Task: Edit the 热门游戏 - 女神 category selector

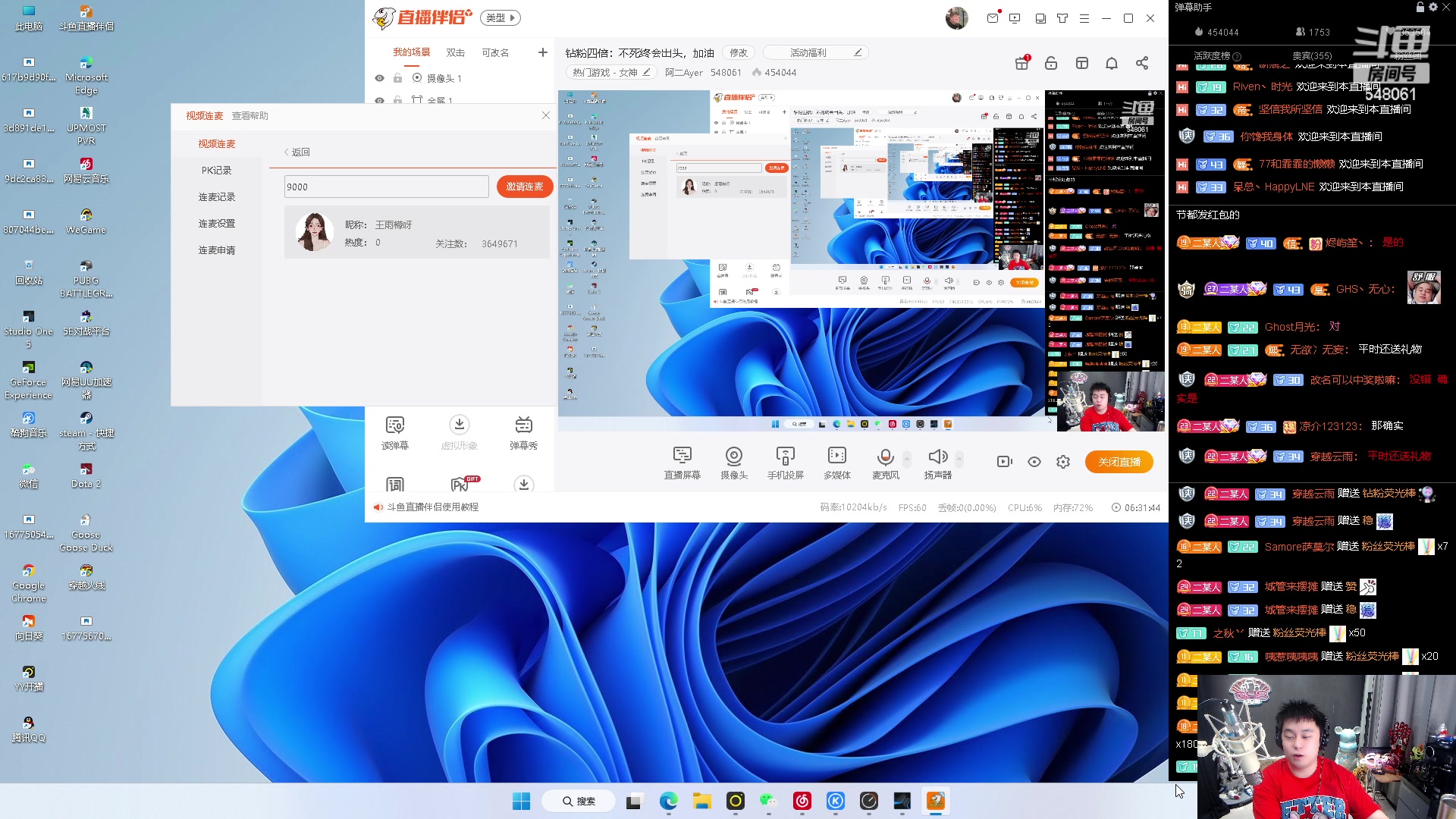Action: click(611, 72)
